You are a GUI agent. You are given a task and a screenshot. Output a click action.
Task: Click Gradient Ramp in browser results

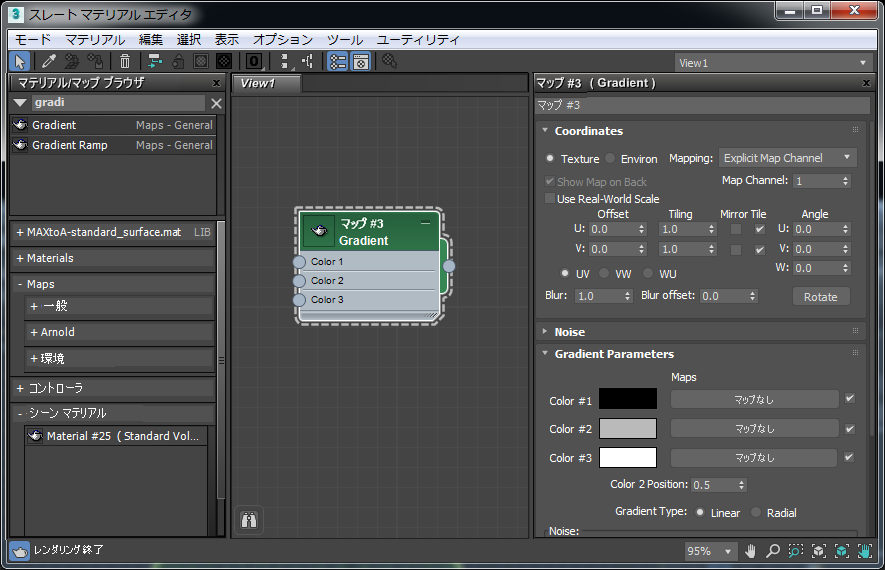tap(113, 145)
